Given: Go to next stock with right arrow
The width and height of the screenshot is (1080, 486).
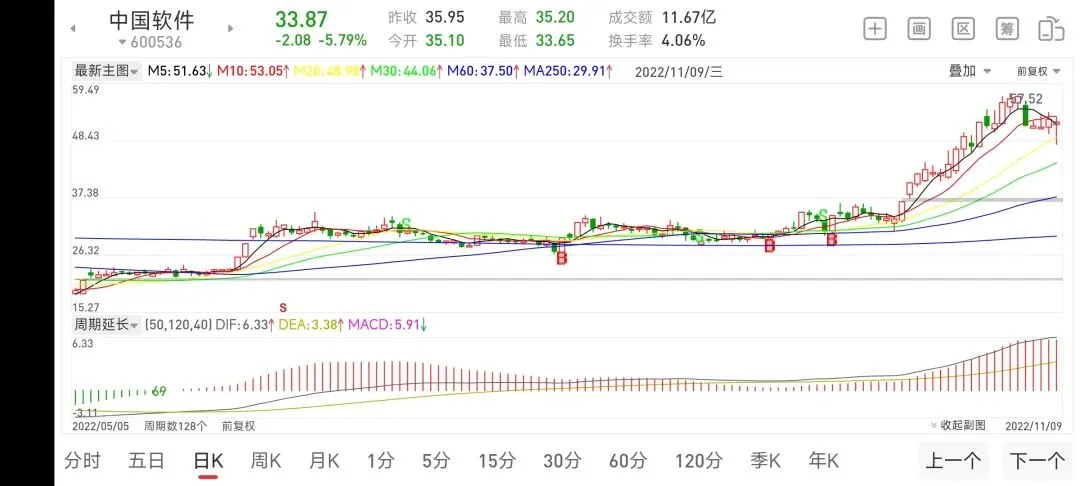Looking at the screenshot, I should tap(231, 28).
